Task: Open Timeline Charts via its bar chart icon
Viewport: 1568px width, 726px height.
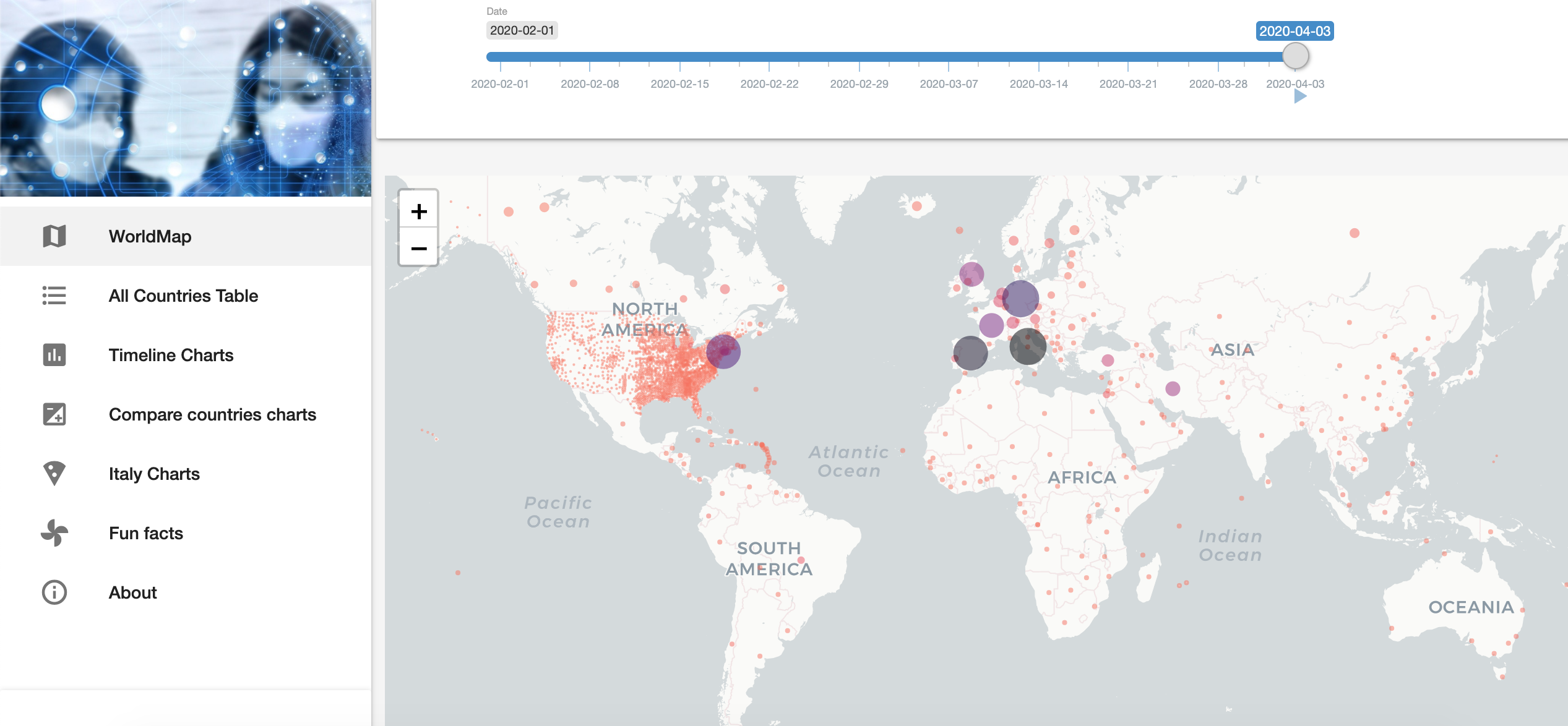Action: [x=54, y=355]
